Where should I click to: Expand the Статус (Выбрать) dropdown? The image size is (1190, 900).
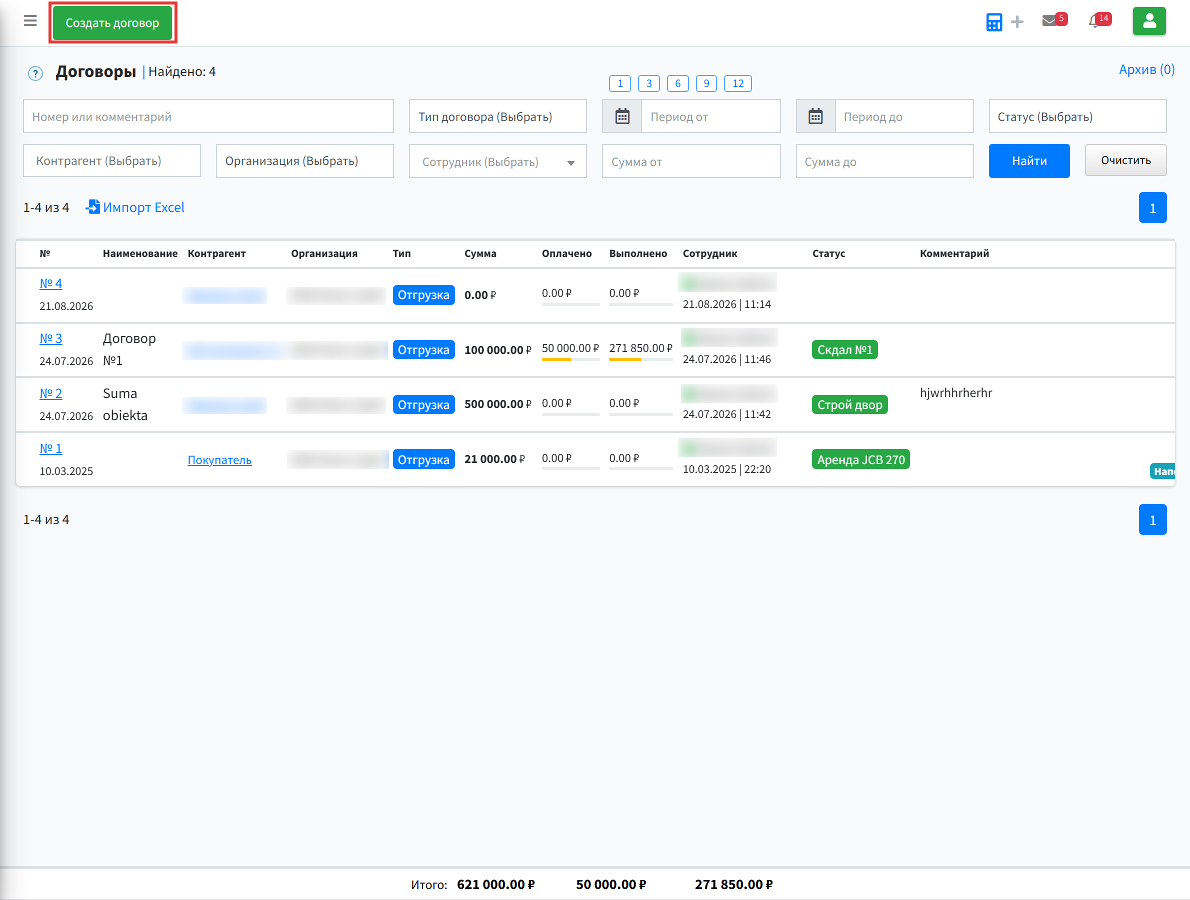(x=1077, y=116)
